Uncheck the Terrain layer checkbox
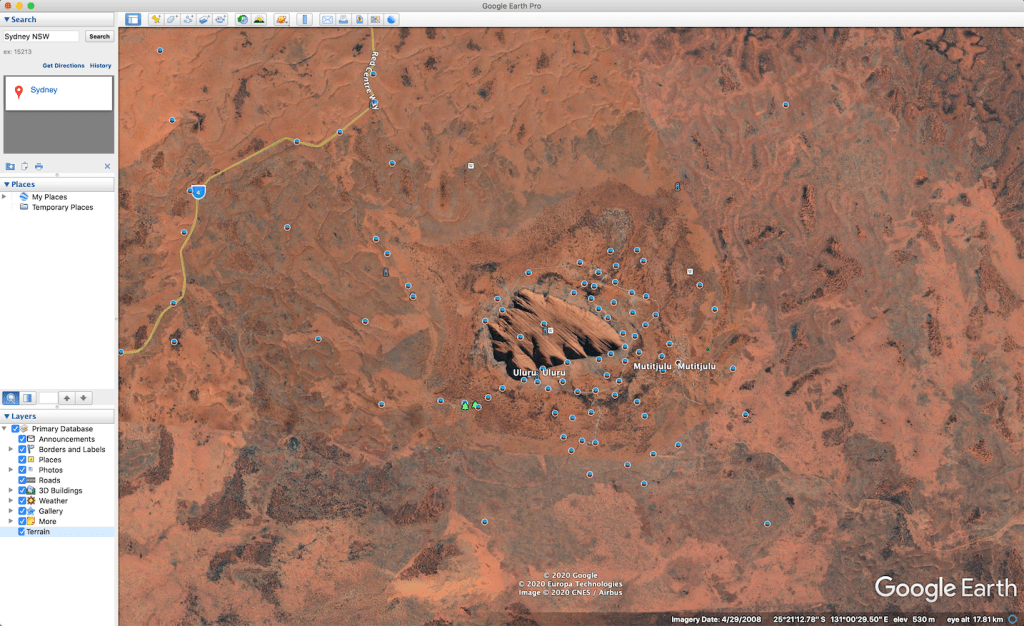 (x=22, y=532)
